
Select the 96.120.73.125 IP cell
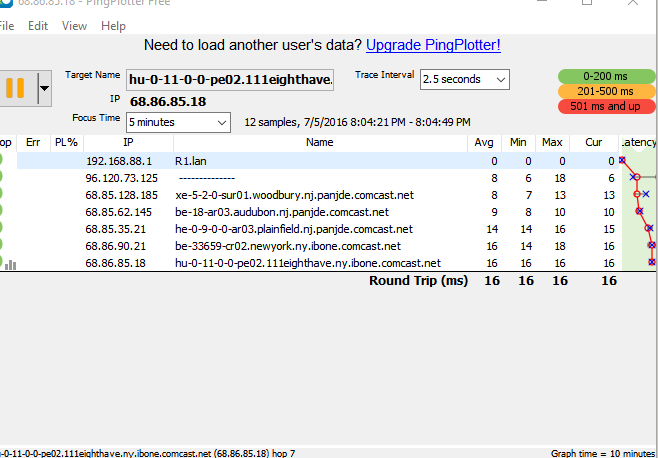point(122,178)
